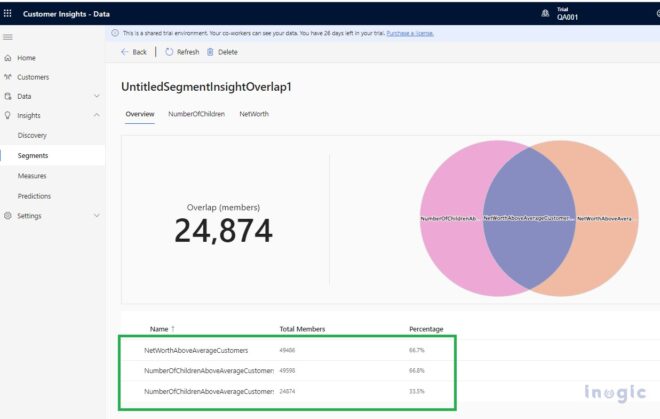Screen dimensions: 660x419
Task: Open Discovery under Insights
Action: (x=32, y=135)
